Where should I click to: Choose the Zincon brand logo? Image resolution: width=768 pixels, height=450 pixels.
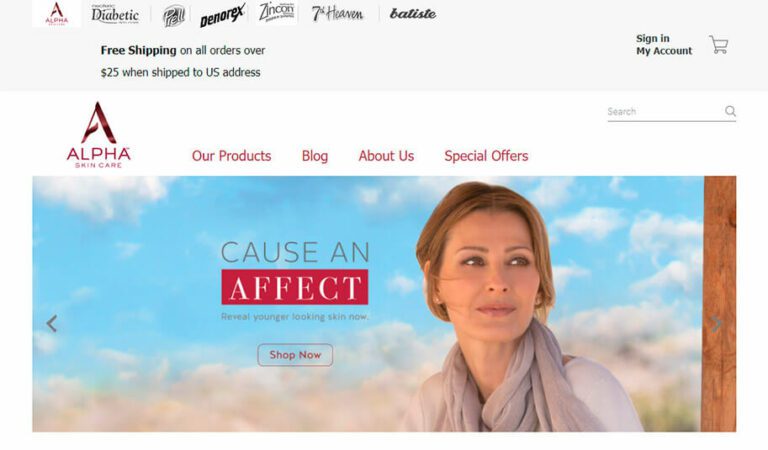pos(277,12)
